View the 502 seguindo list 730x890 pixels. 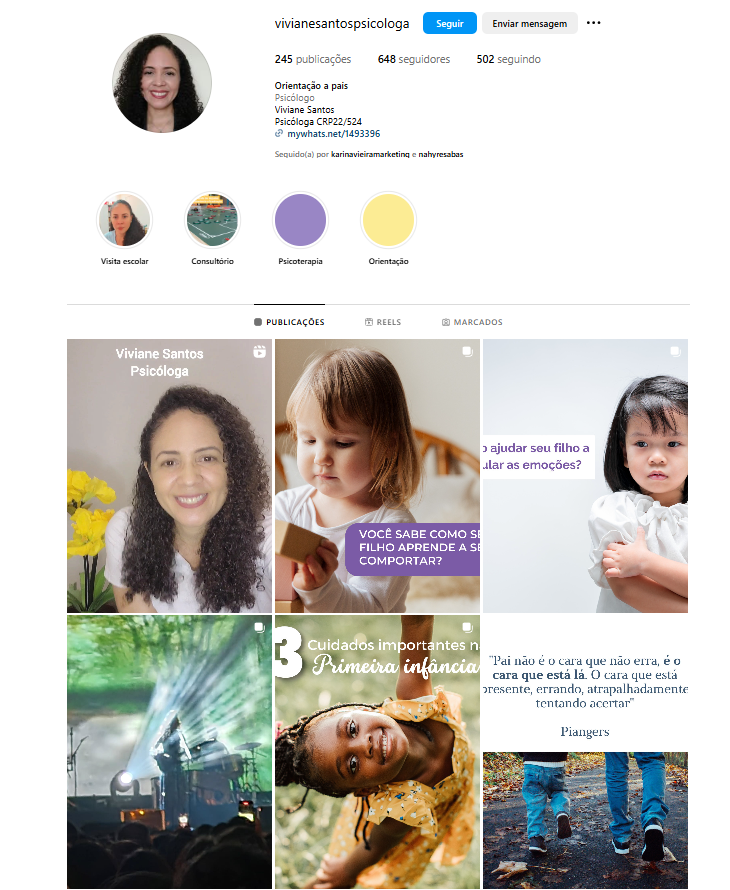point(509,59)
